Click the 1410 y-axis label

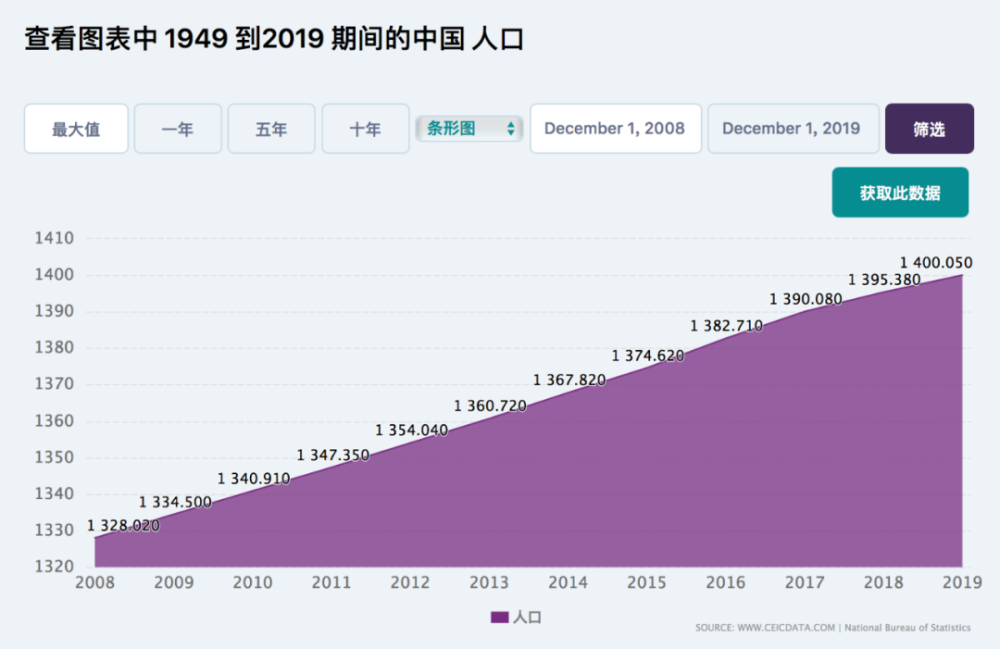(x=54, y=238)
